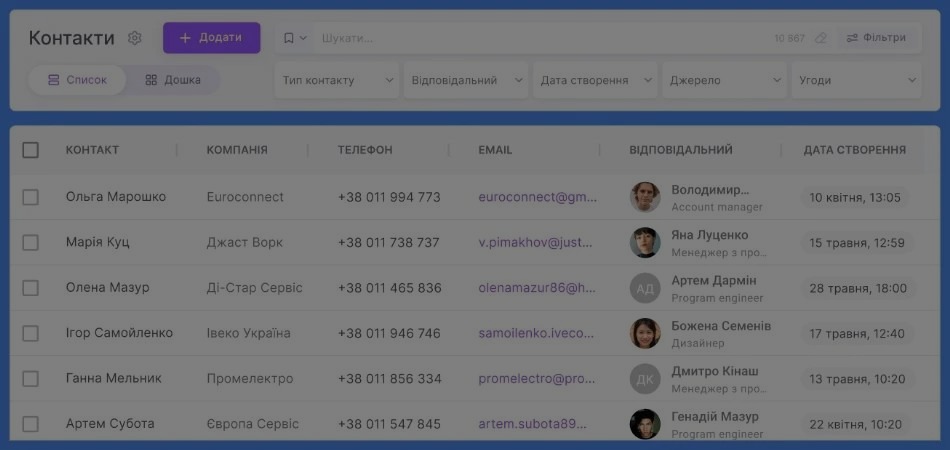Expand the Джерело filter dropdown
The width and height of the screenshot is (950, 450).
pyautogui.click(x=725, y=80)
